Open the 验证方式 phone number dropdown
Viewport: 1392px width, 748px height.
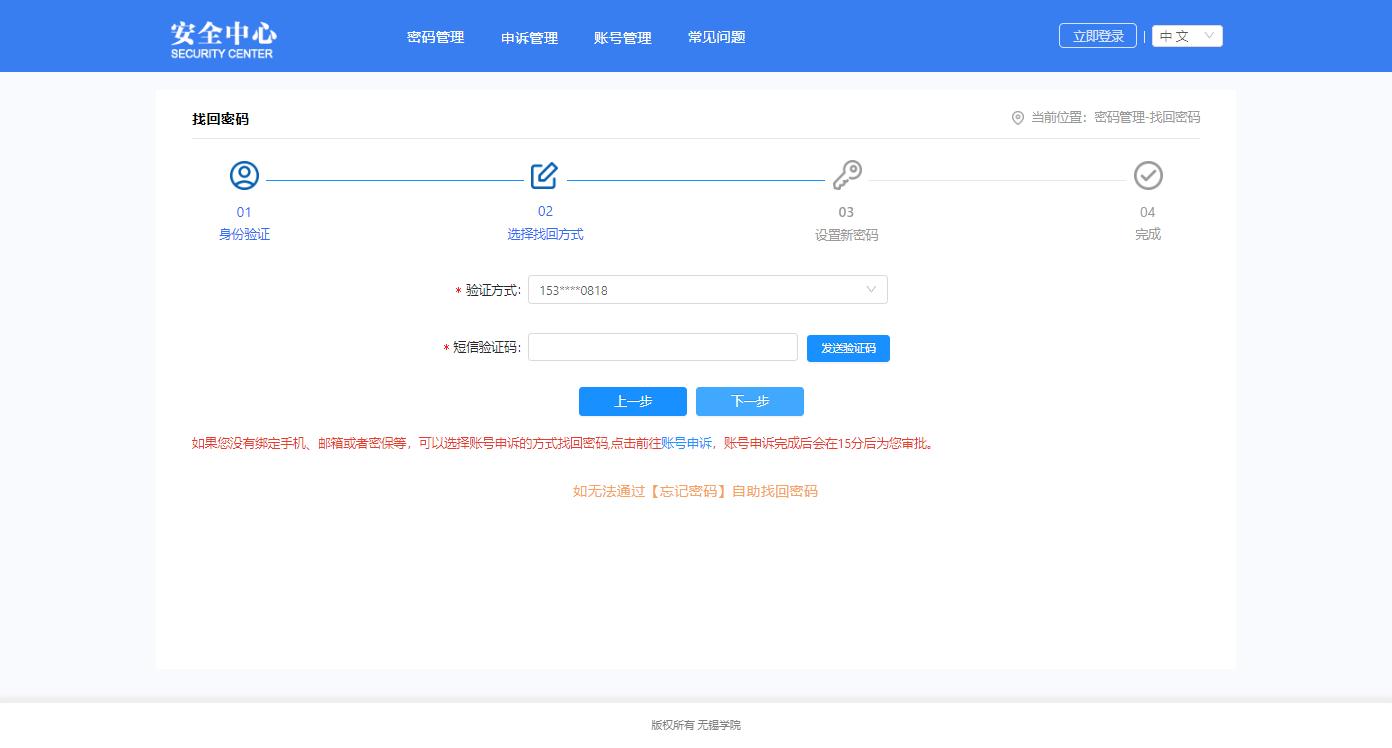pos(706,290)
